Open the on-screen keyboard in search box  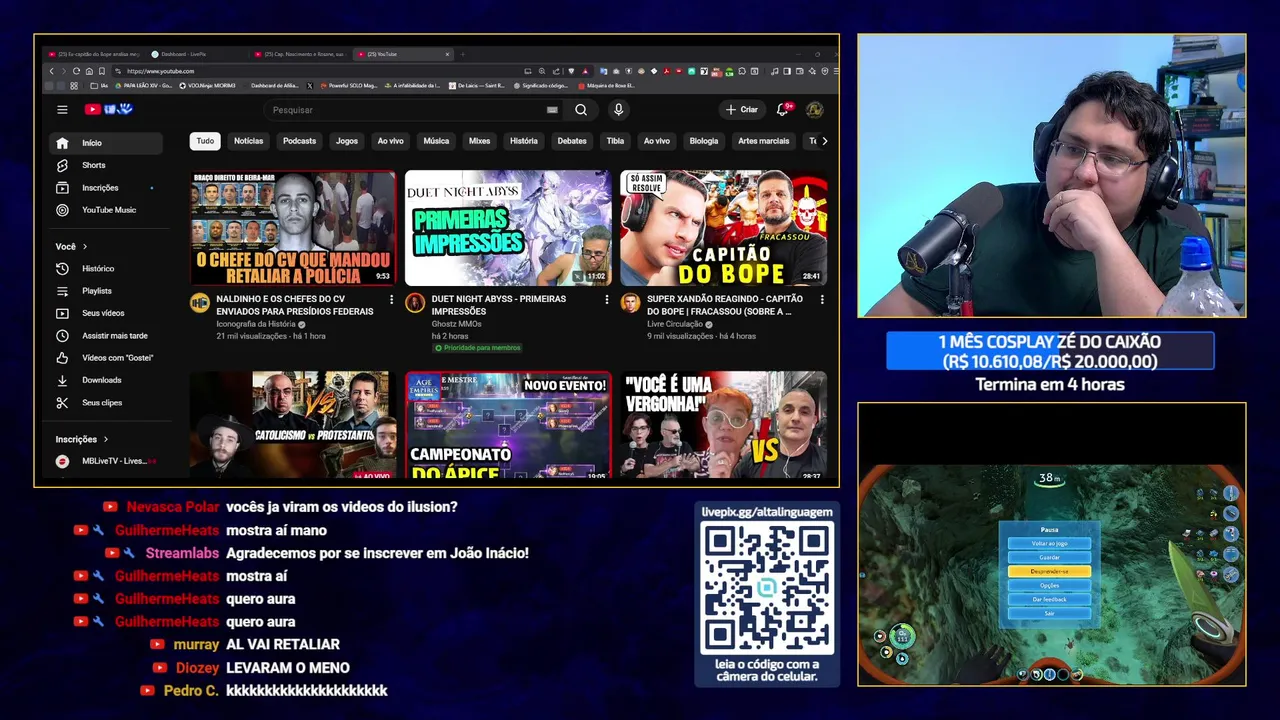coord(552,110)
